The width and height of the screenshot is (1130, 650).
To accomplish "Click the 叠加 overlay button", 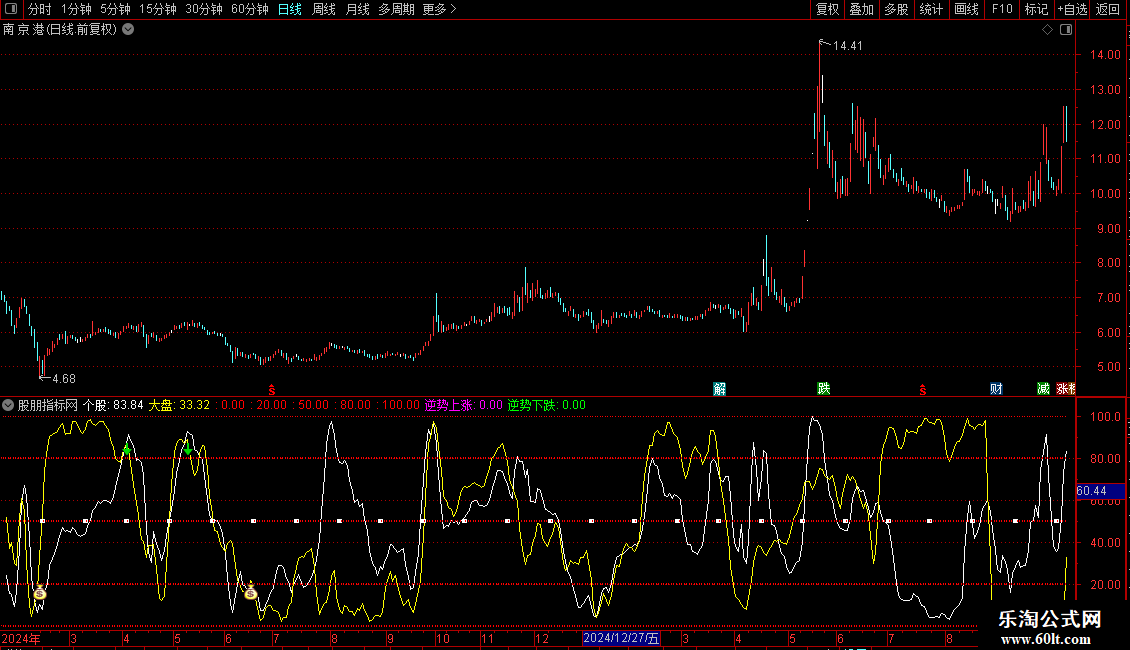I will 861,9.
